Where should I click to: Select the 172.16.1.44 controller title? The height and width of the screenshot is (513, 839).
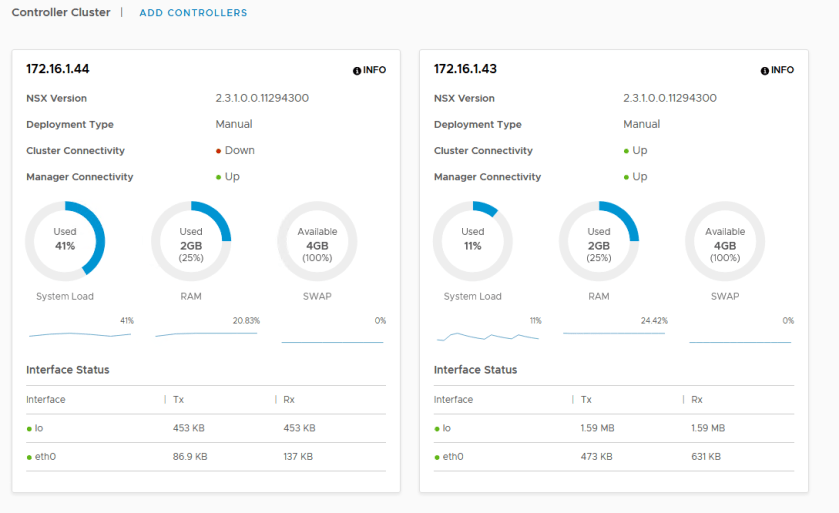(58, 69)
